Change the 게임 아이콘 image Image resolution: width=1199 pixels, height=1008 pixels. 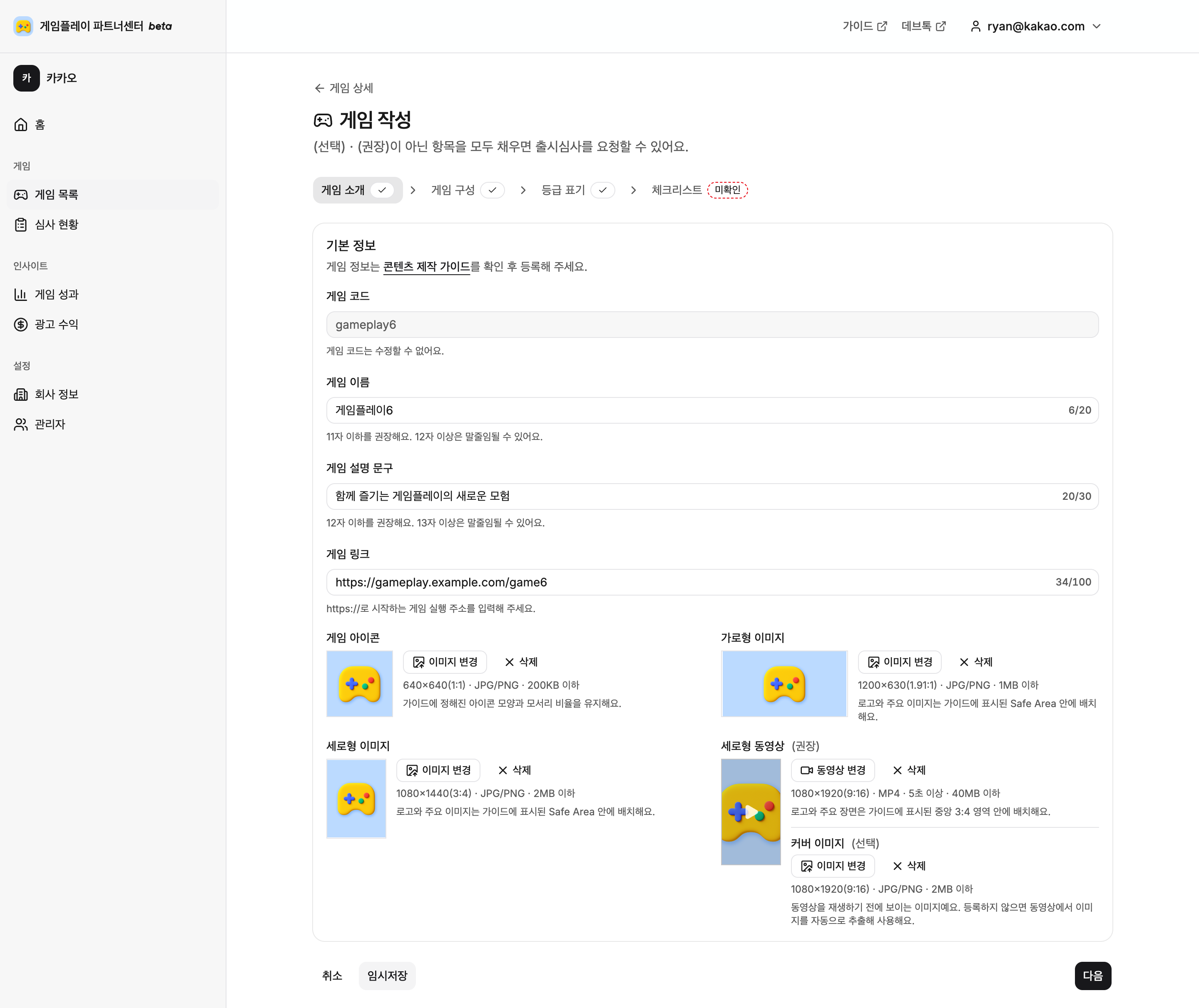[x=445, y=662]
